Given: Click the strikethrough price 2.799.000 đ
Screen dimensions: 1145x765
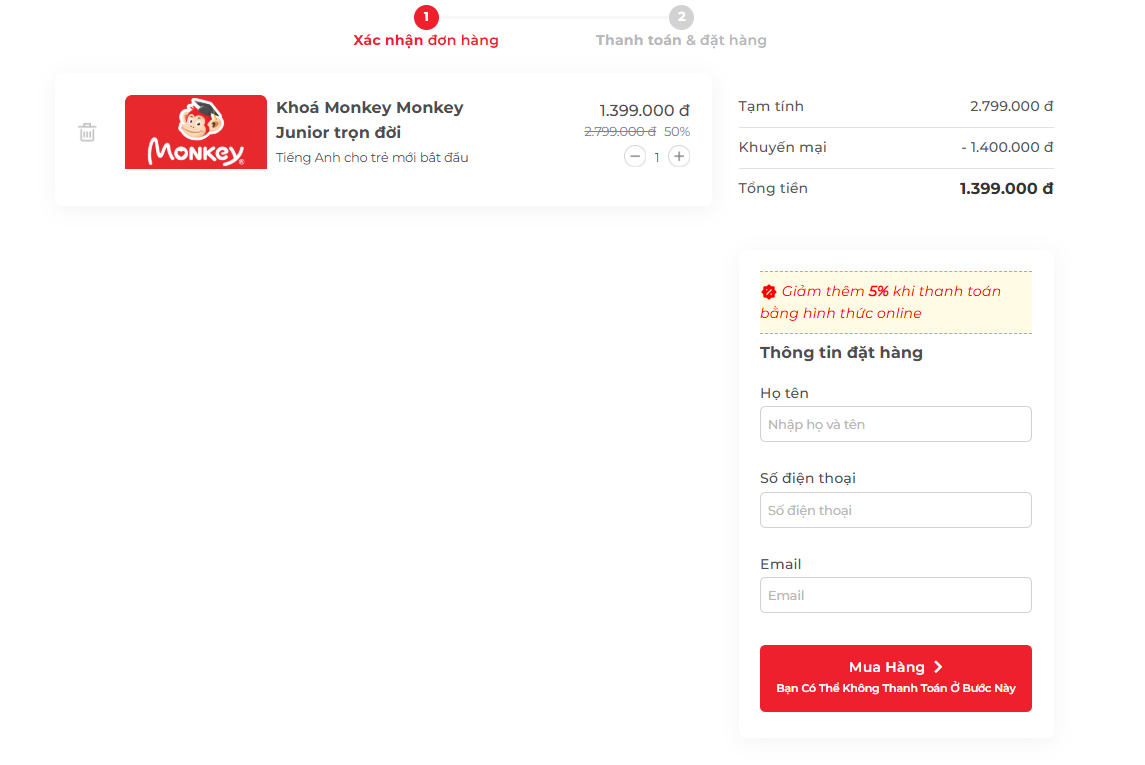Looking at the screenshot, I should (x=620, y=132).
